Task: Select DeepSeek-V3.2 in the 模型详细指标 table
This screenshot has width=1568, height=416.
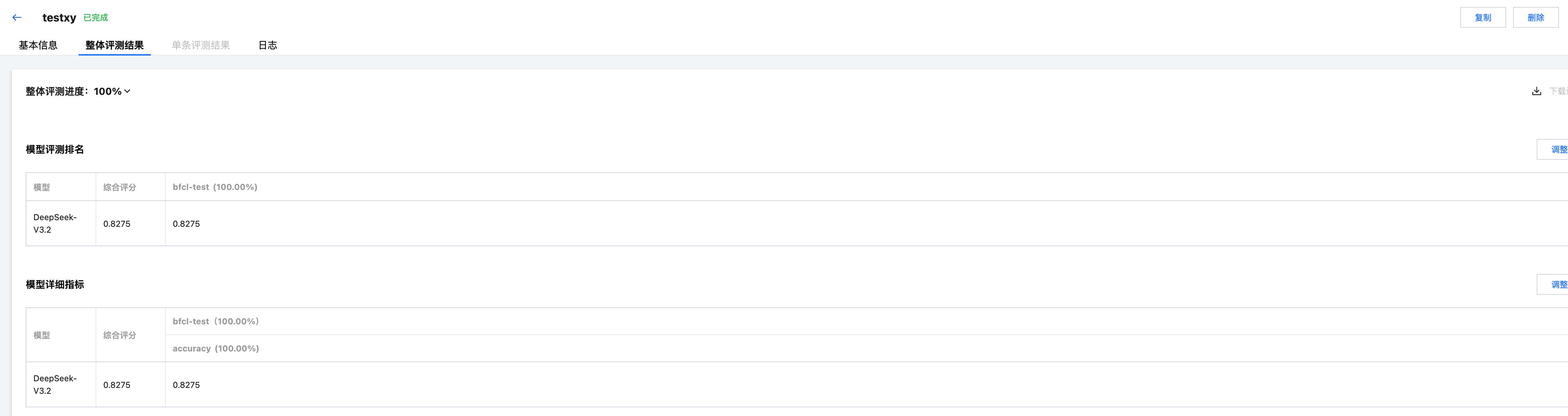Action: tap(55, 384)
